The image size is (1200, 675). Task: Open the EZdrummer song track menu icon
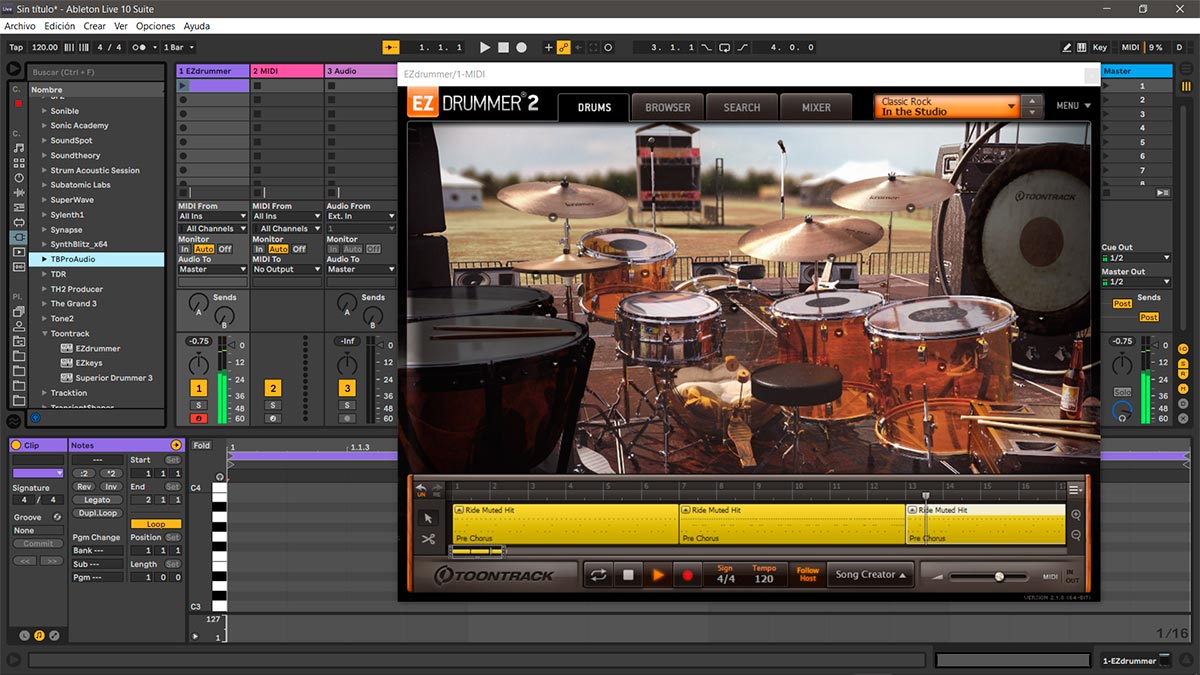[1075, 489]
